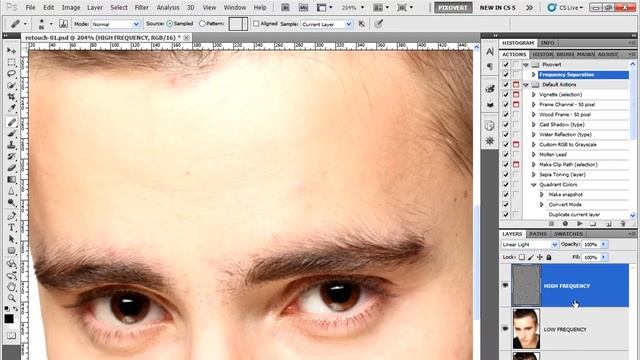
Task: Click the foreground color swatch
Action: click(9, 318)
